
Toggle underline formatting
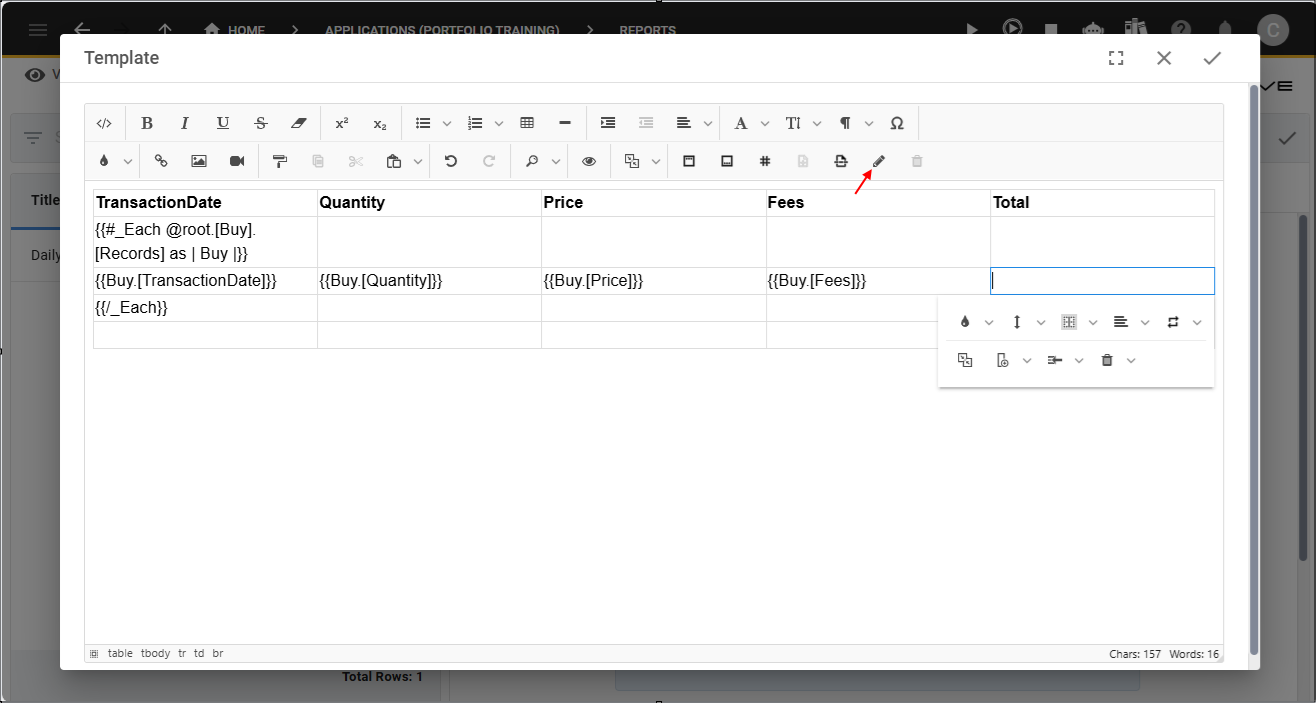(223, 123)
